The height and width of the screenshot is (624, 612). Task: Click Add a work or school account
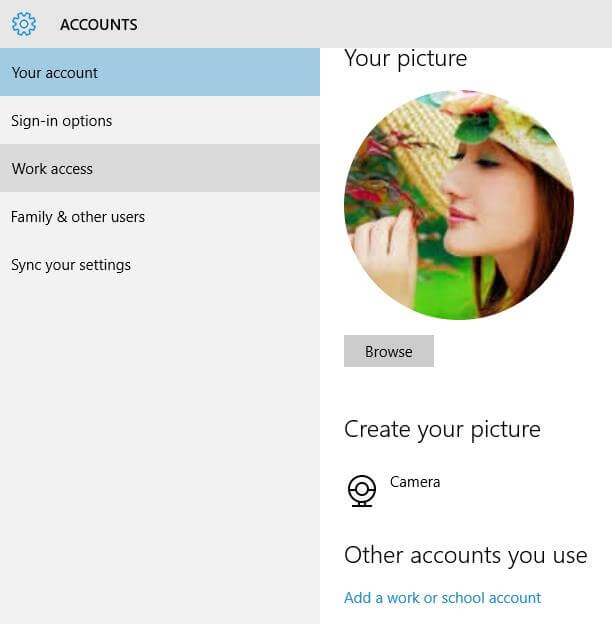442,598
